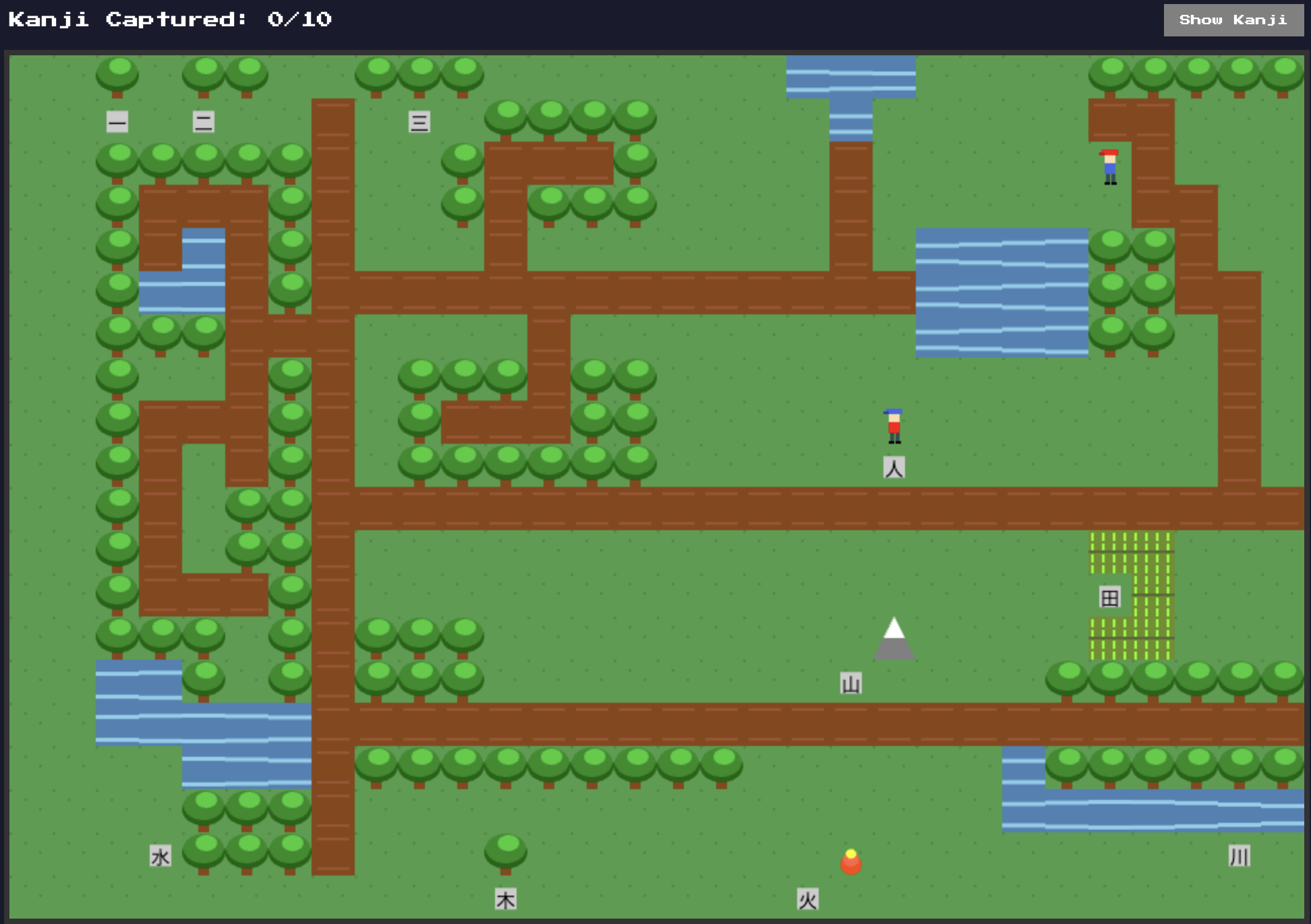The width and height of the screenshot is (1311, 924).
Task: Select the fire kanji tile (火)
Action: coord(807,899)
